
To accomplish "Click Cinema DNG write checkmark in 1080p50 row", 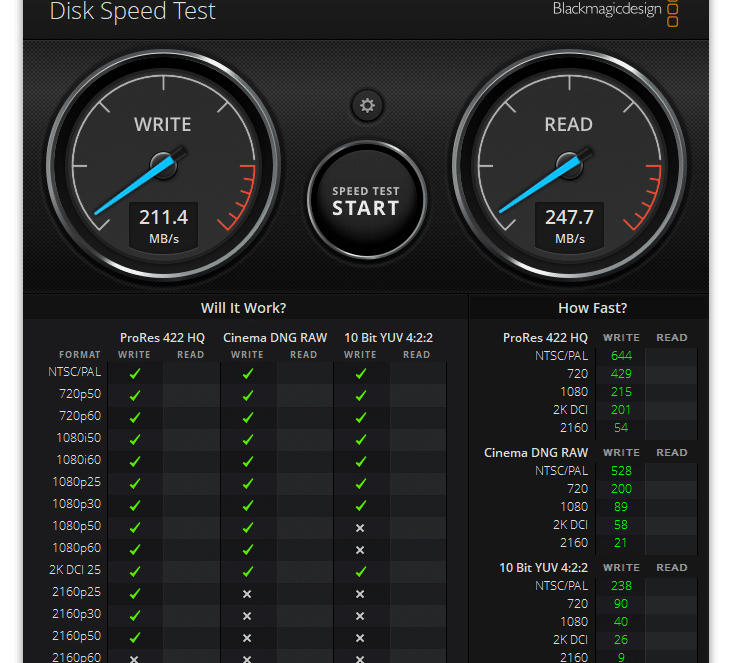I will 248,527.
